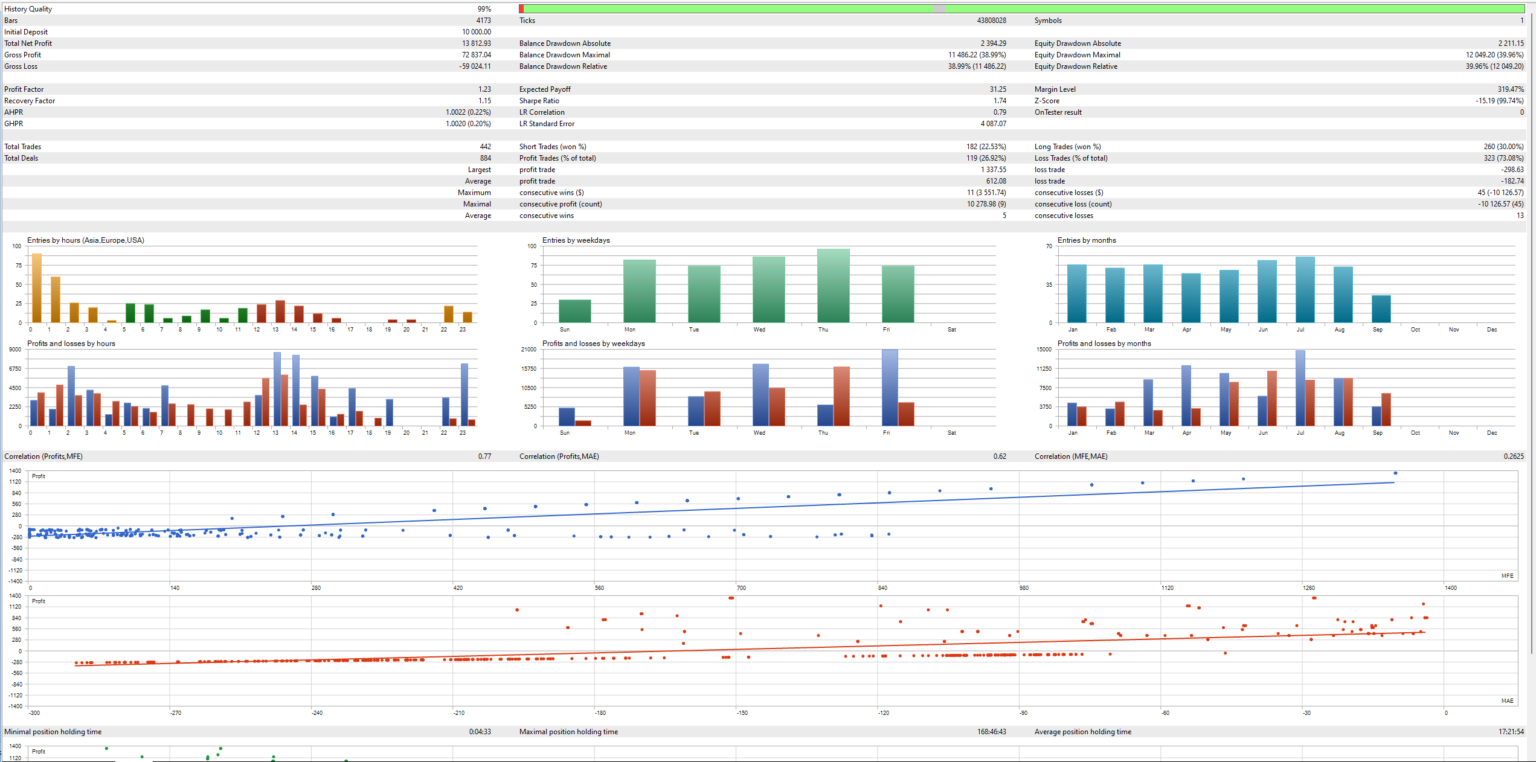Click the hour 0 bar in the Entries by hours chart
The width and height of the screenshot is (1536, 762).
tap(36, 288)
